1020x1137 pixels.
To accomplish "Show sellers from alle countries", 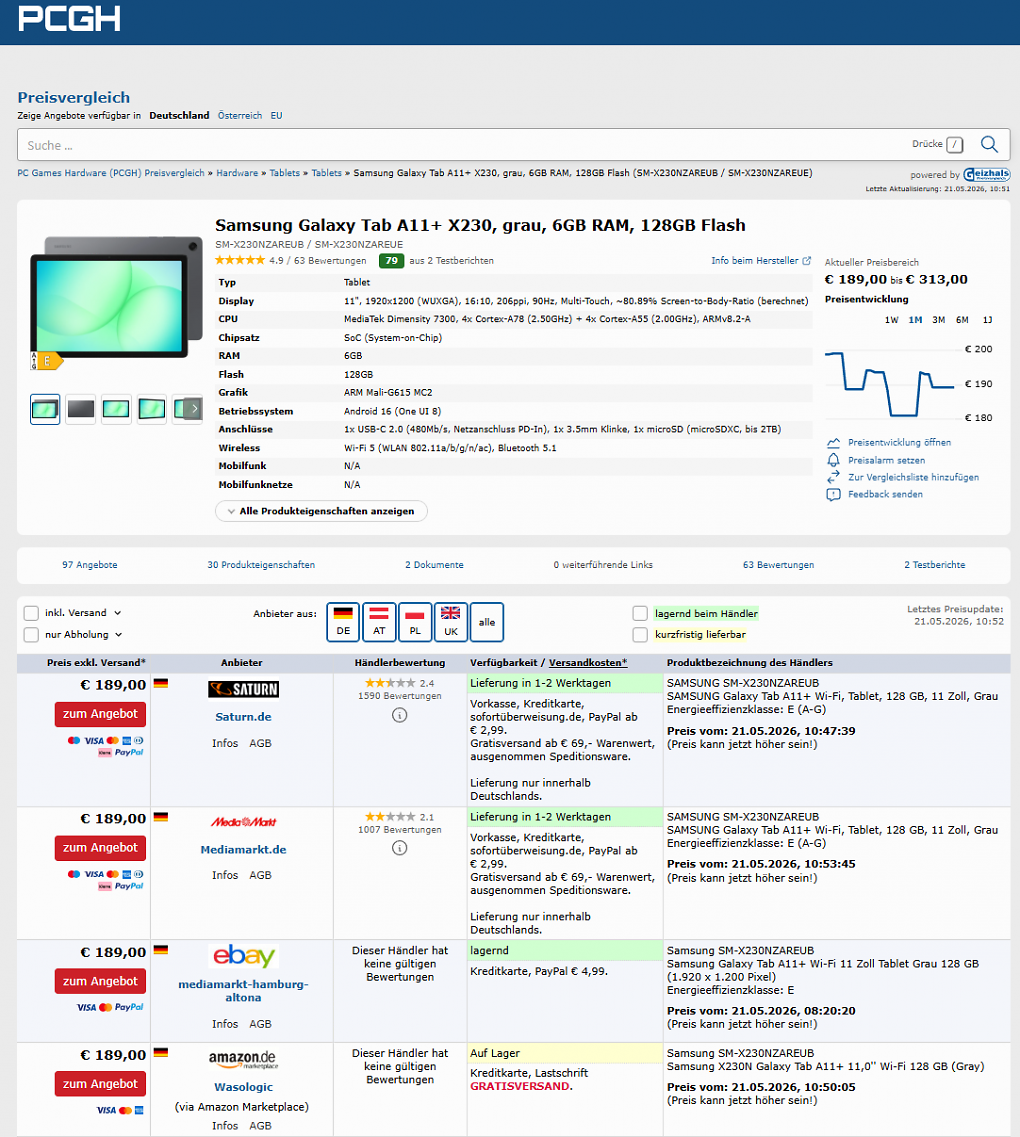I will (x=486, y=622).
